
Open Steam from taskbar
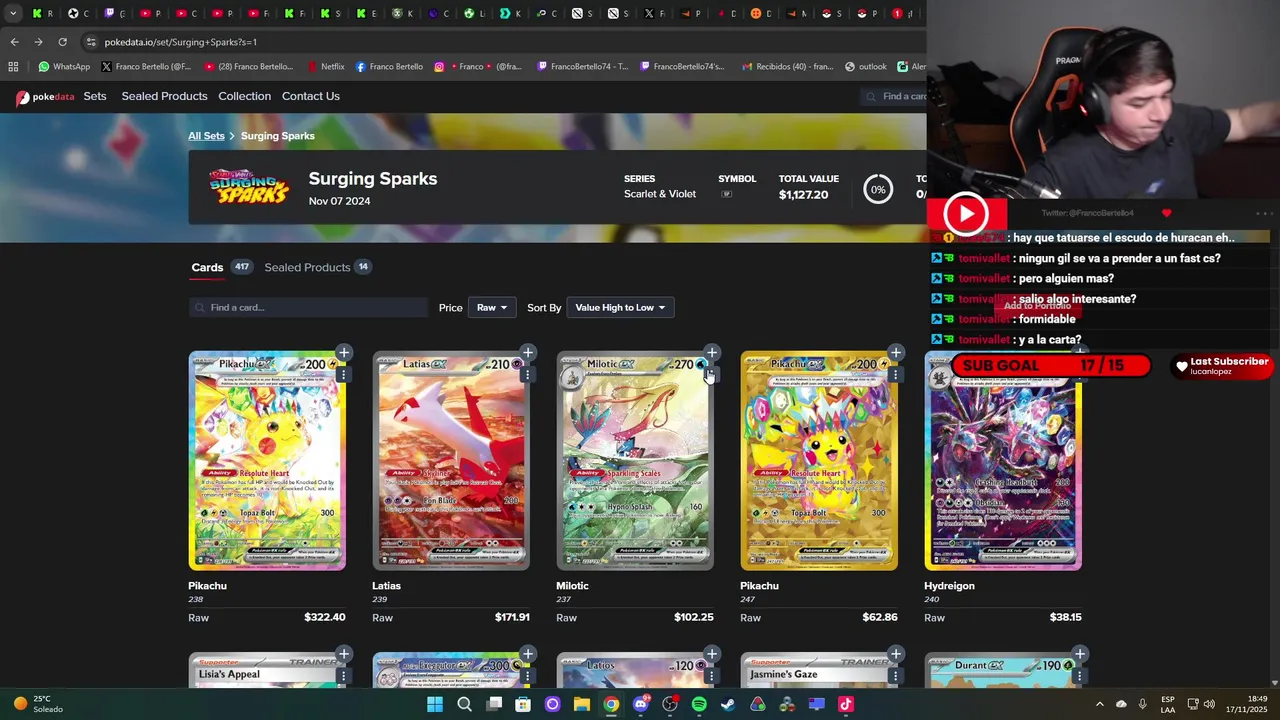point(728,704)
